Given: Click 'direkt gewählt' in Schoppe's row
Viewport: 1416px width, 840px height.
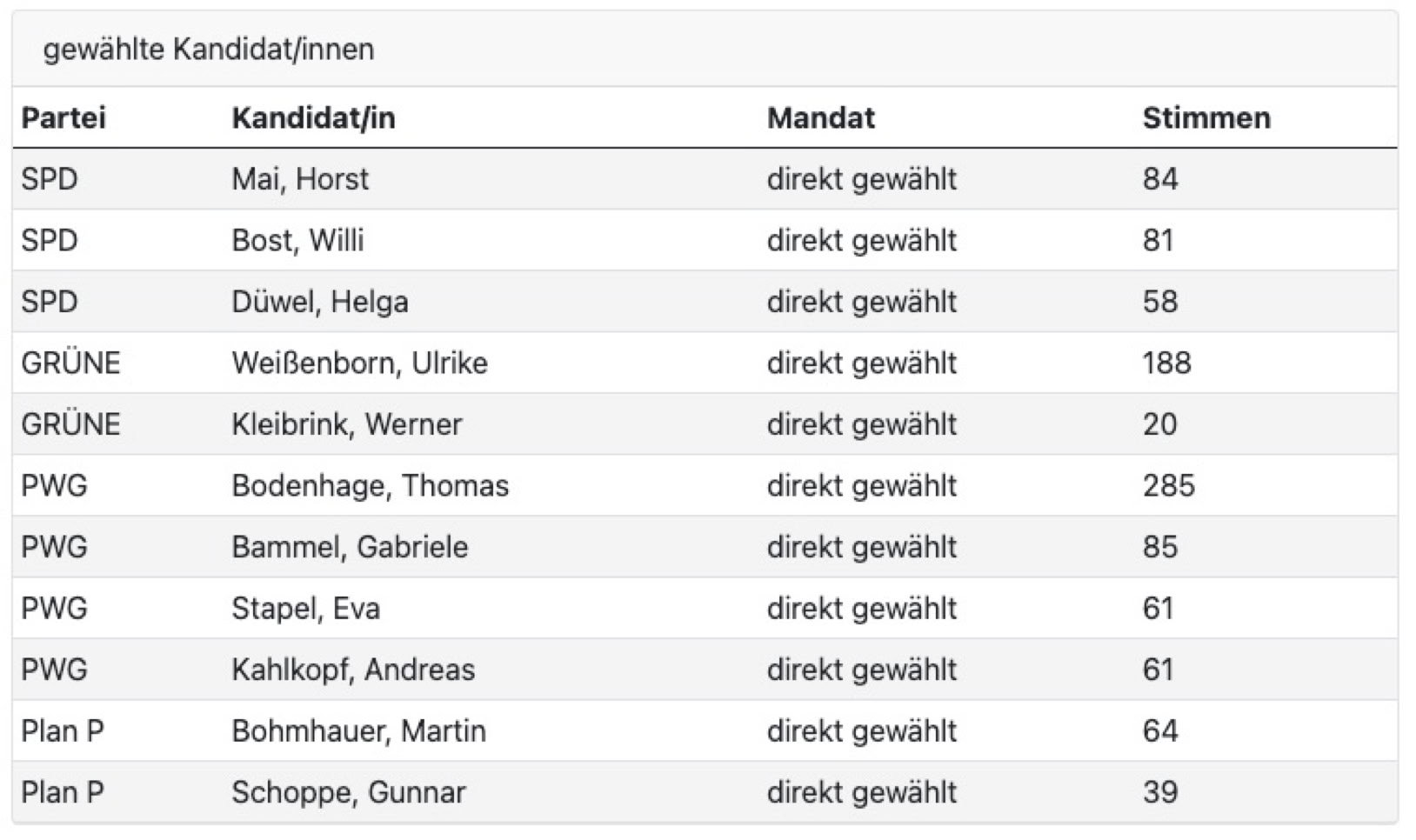Looking at the screenshot, I should (x=861, y=792).
